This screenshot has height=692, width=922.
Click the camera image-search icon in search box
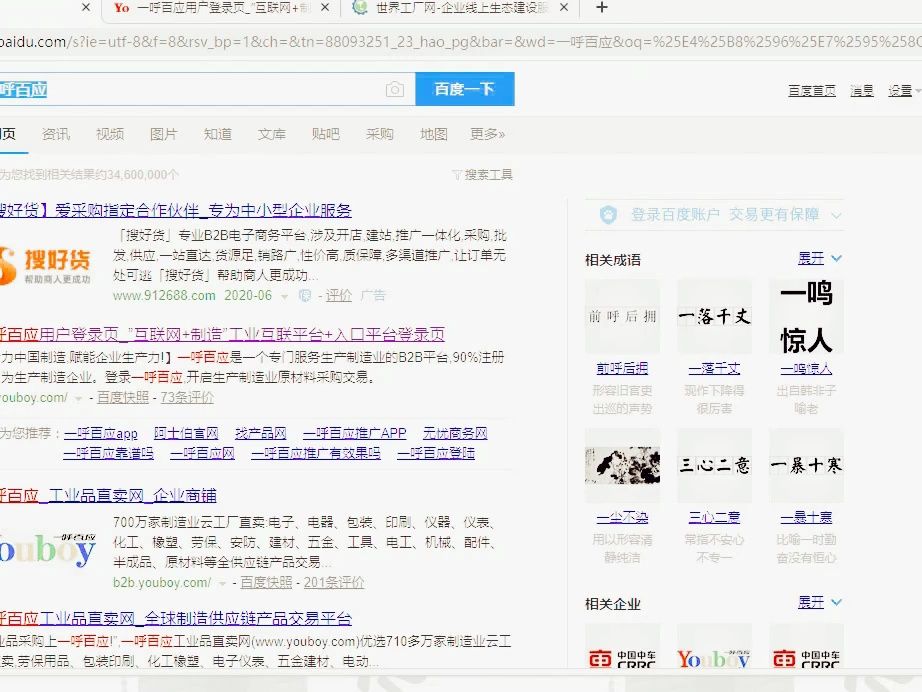[395, 89]
